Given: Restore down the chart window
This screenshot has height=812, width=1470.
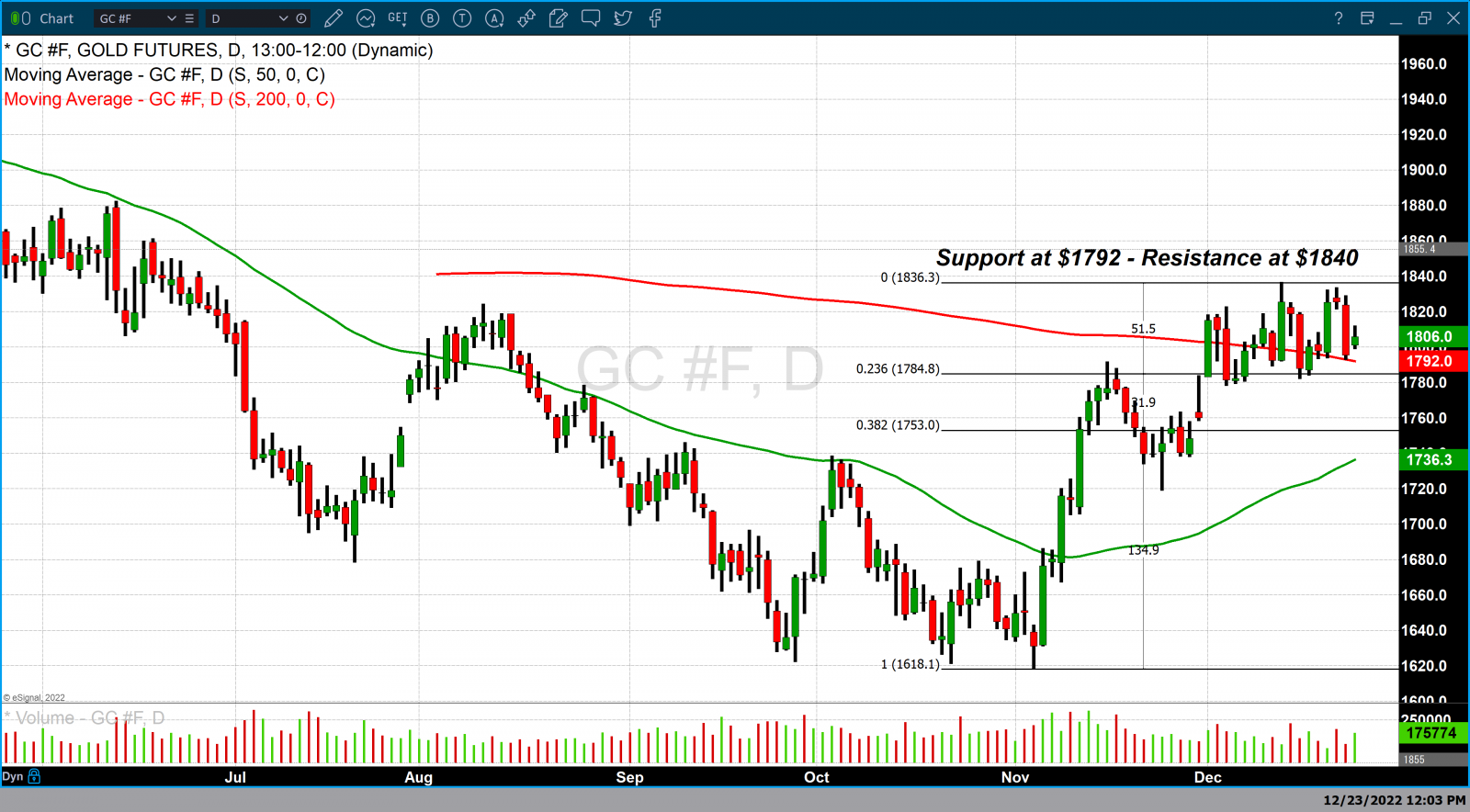Looking at the screenshot, I should tap(1425, 18).
